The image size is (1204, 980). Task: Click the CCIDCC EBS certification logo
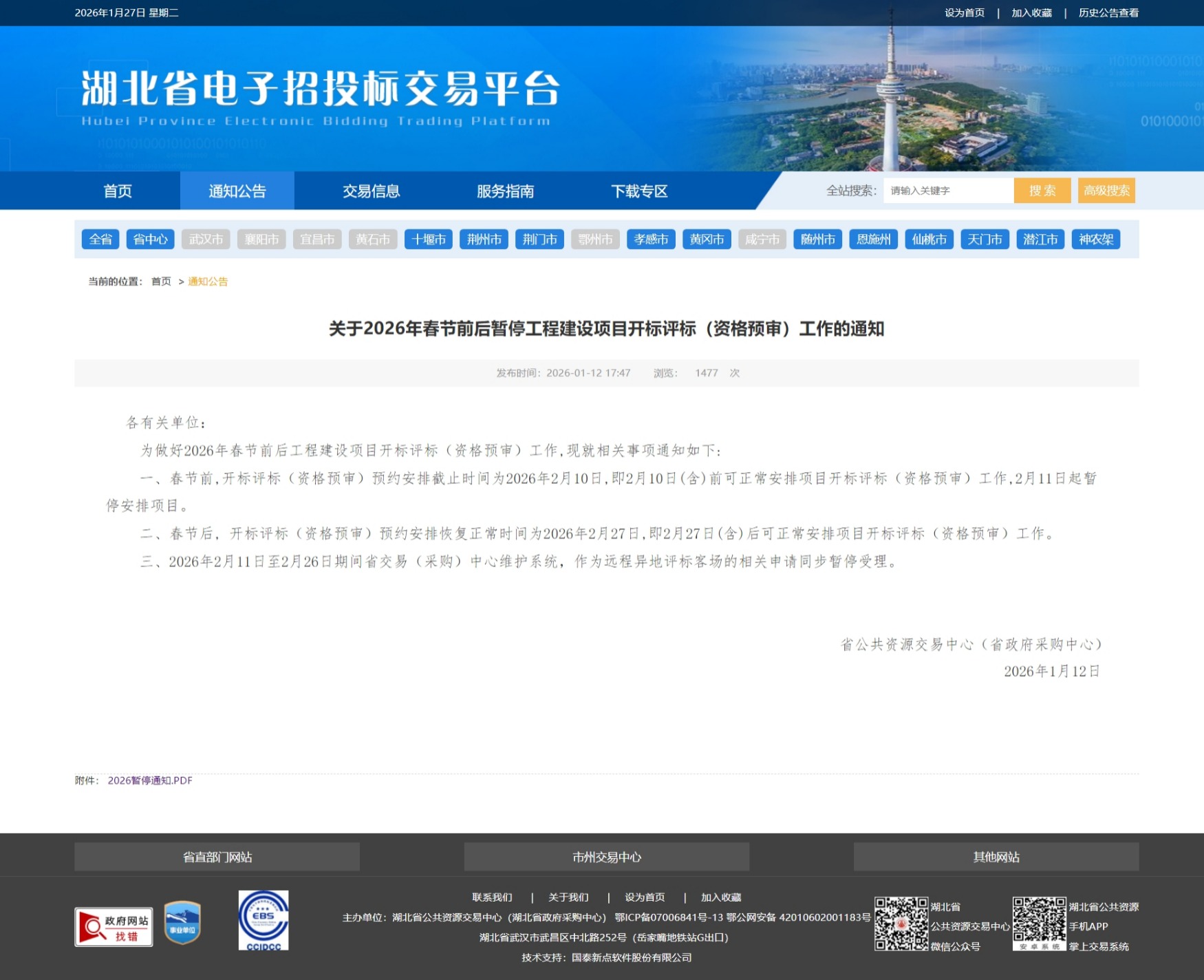click(264, 920)
